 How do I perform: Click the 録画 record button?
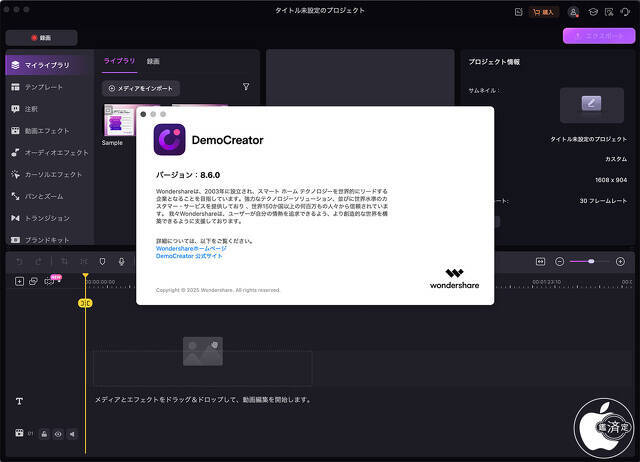[41, 38]
